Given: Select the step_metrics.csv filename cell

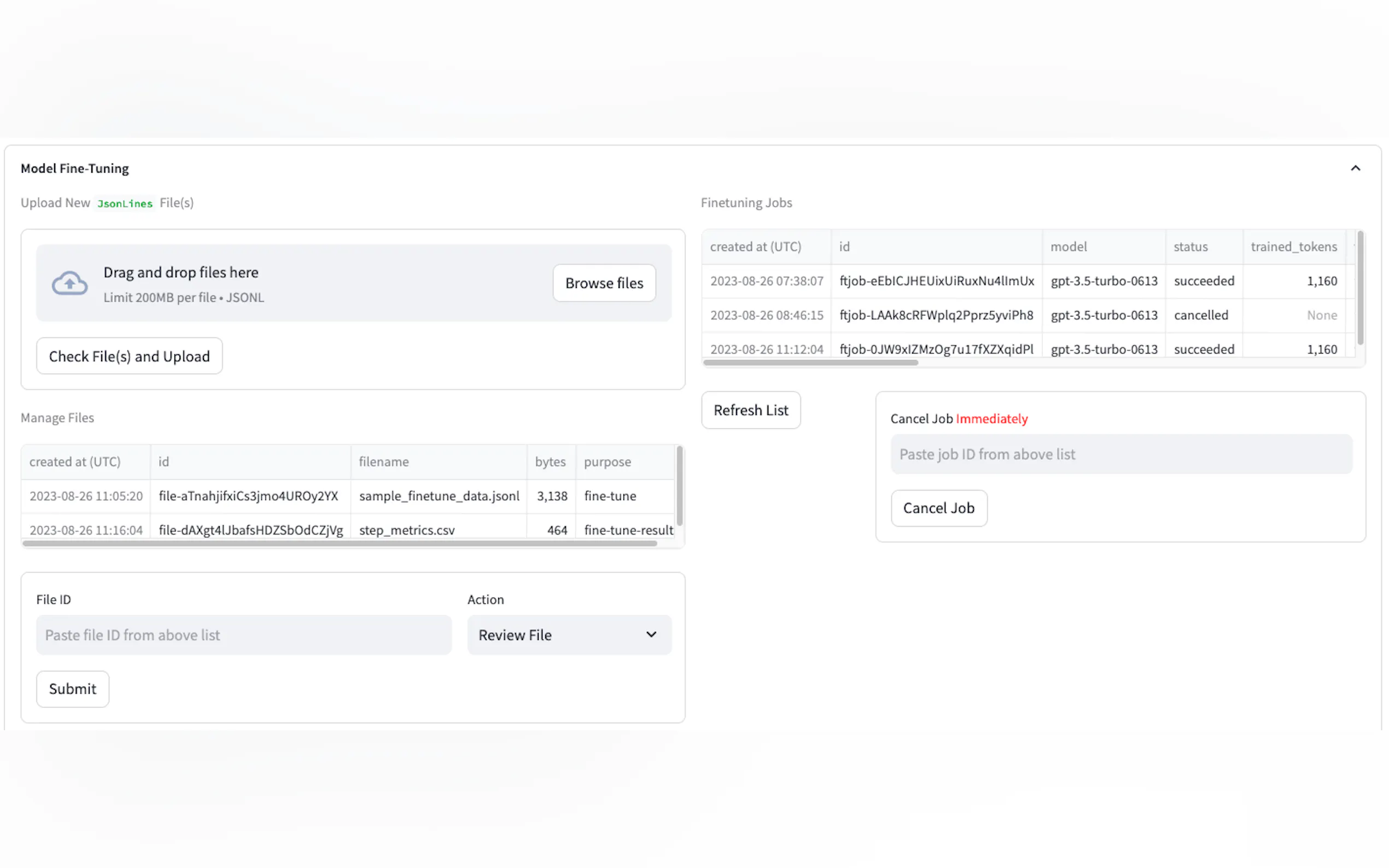Looking at the screenshot, I should (406, 530).
